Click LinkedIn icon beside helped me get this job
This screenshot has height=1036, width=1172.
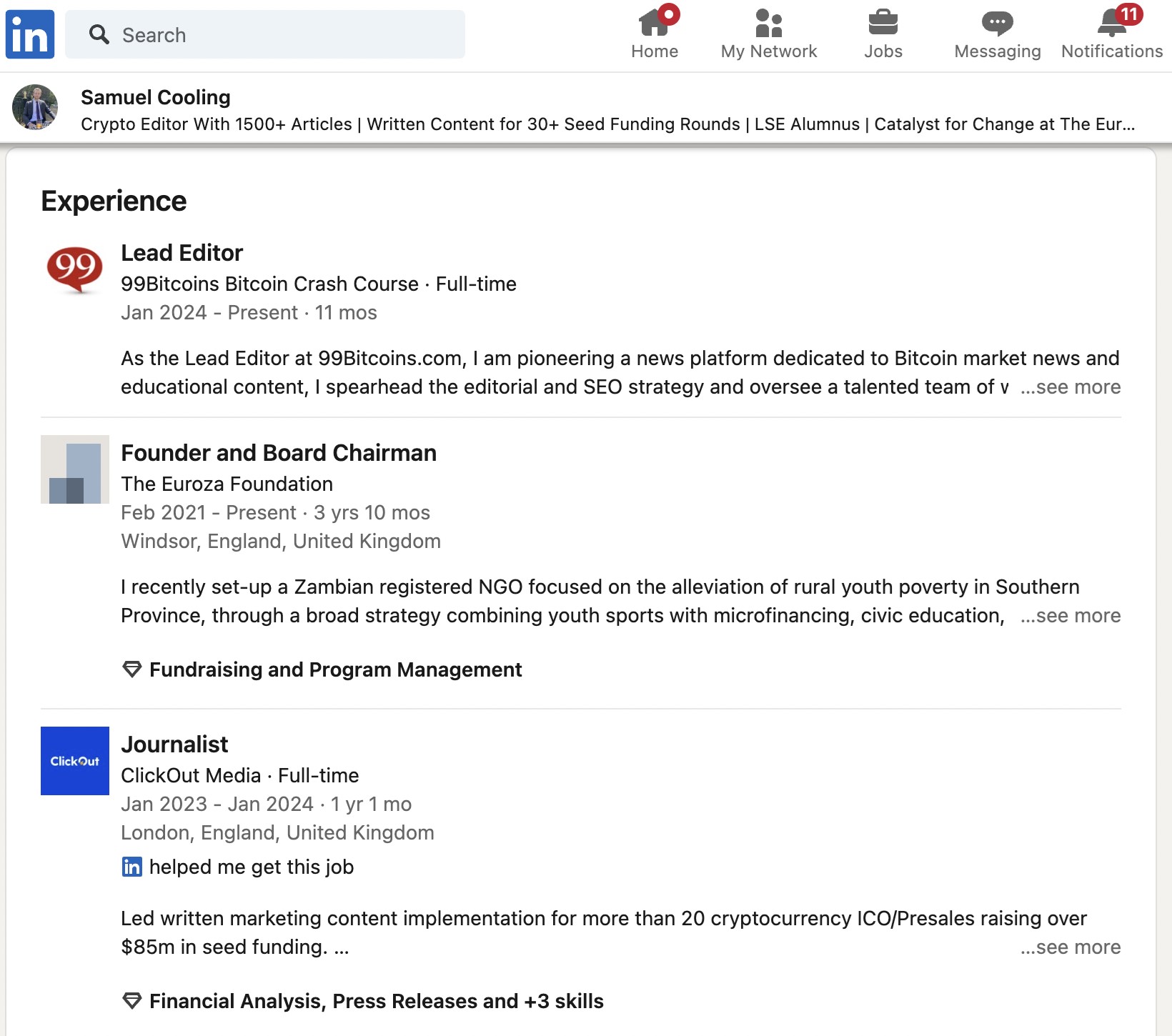(x=132, y=867)
